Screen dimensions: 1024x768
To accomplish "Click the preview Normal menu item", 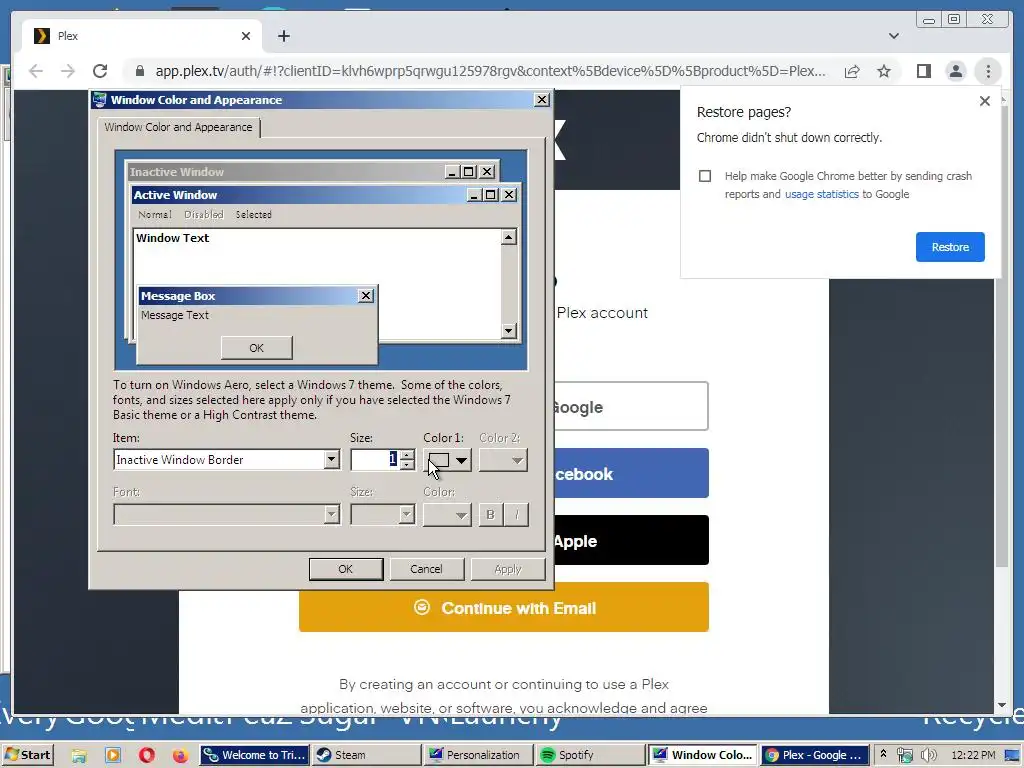I will [155, 214].
